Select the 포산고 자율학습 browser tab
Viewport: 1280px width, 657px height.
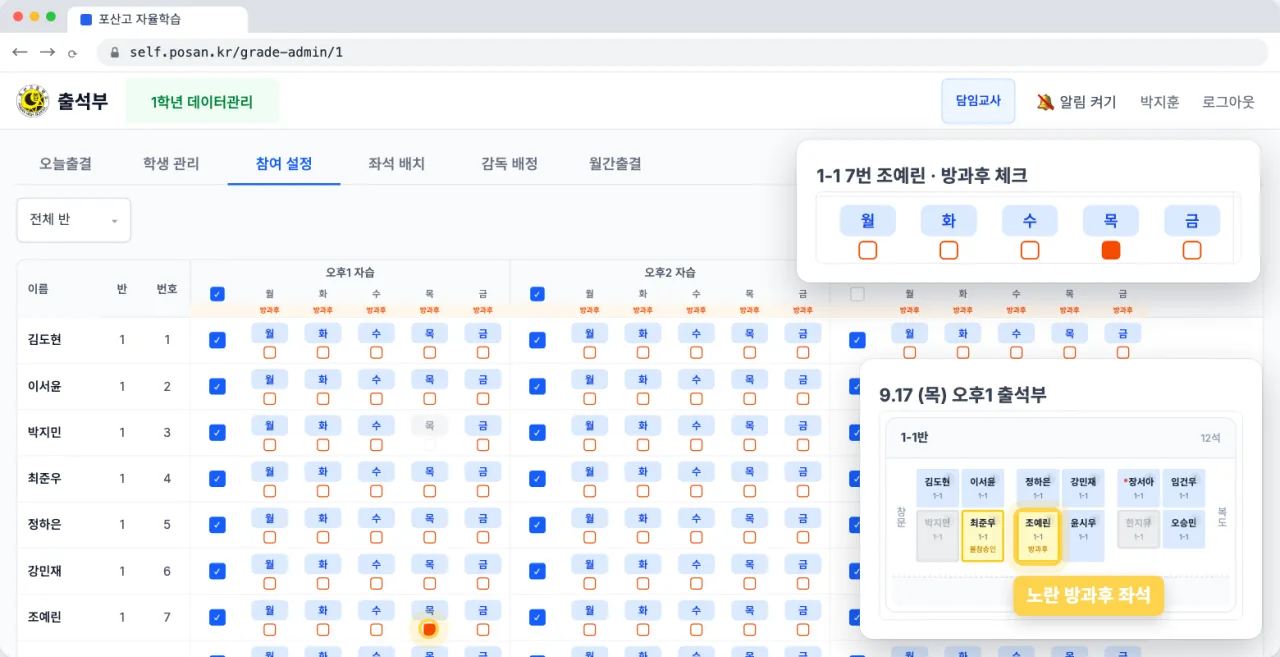[x=158, y=19]
